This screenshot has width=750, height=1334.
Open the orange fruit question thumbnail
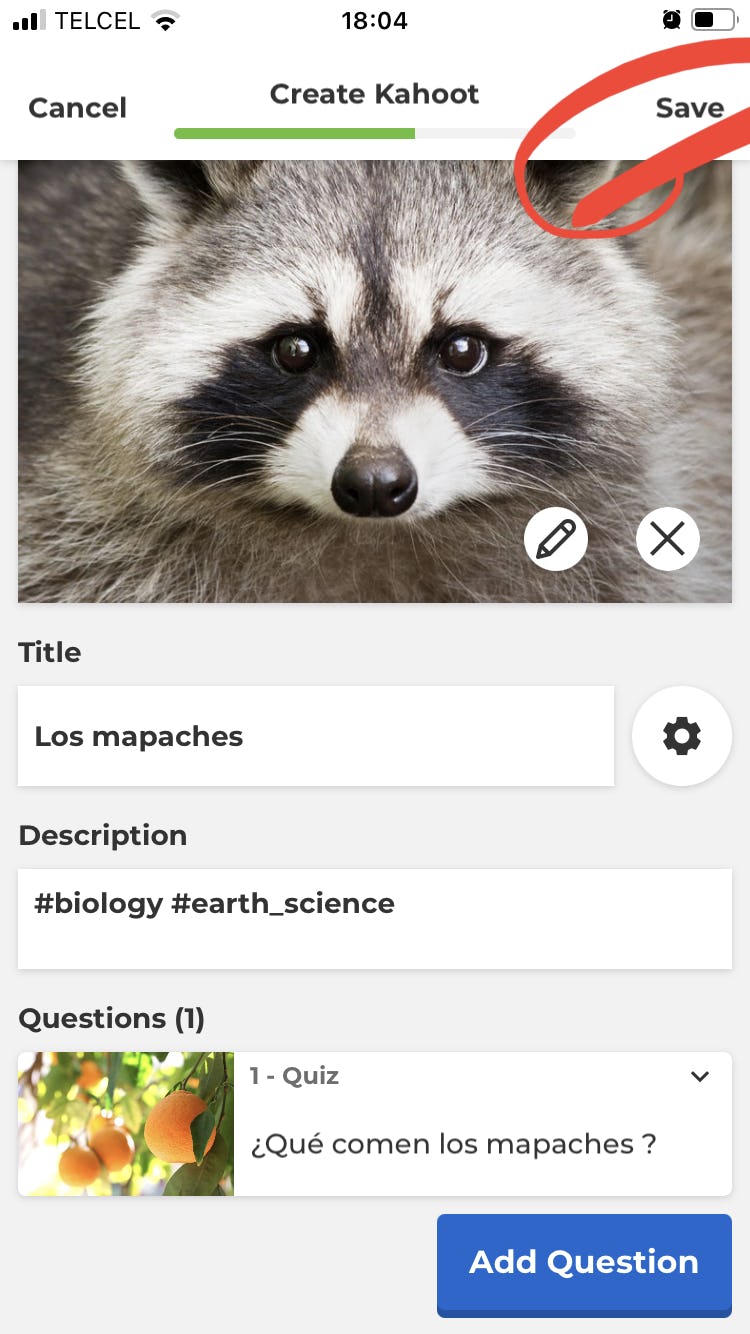pos(126,1124)
